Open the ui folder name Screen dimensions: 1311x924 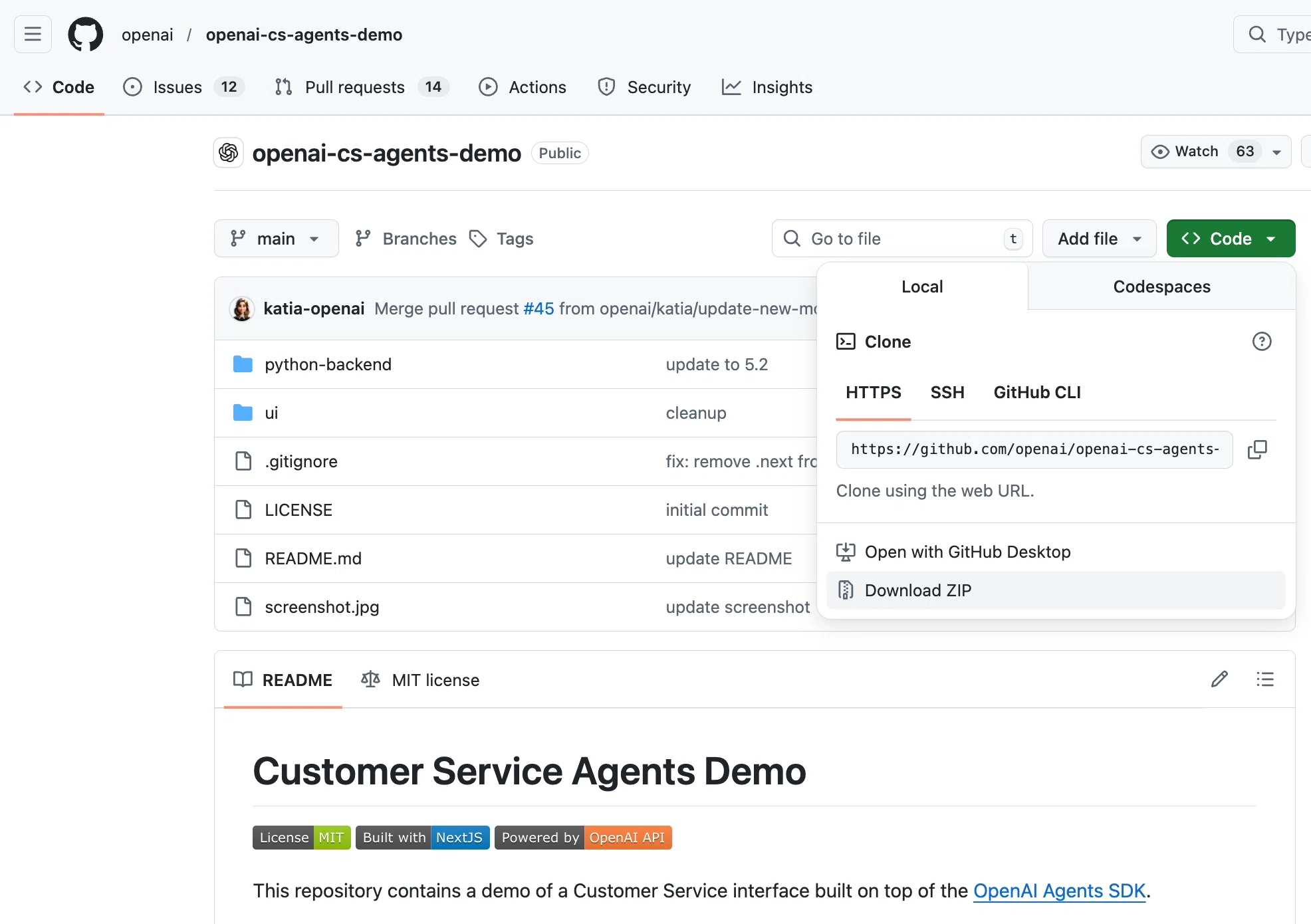pyautogui.click(x=271, y=413)
